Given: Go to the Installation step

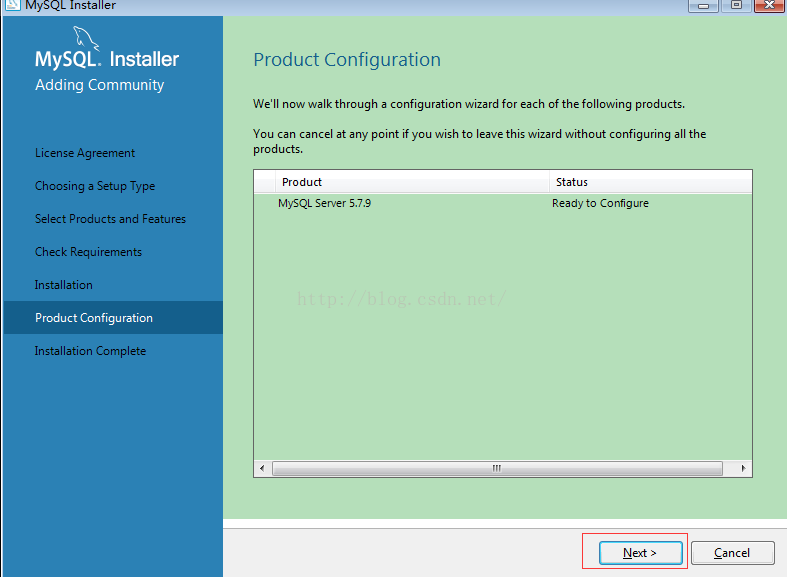Looking at the screenshot, I should pos(64,285).
